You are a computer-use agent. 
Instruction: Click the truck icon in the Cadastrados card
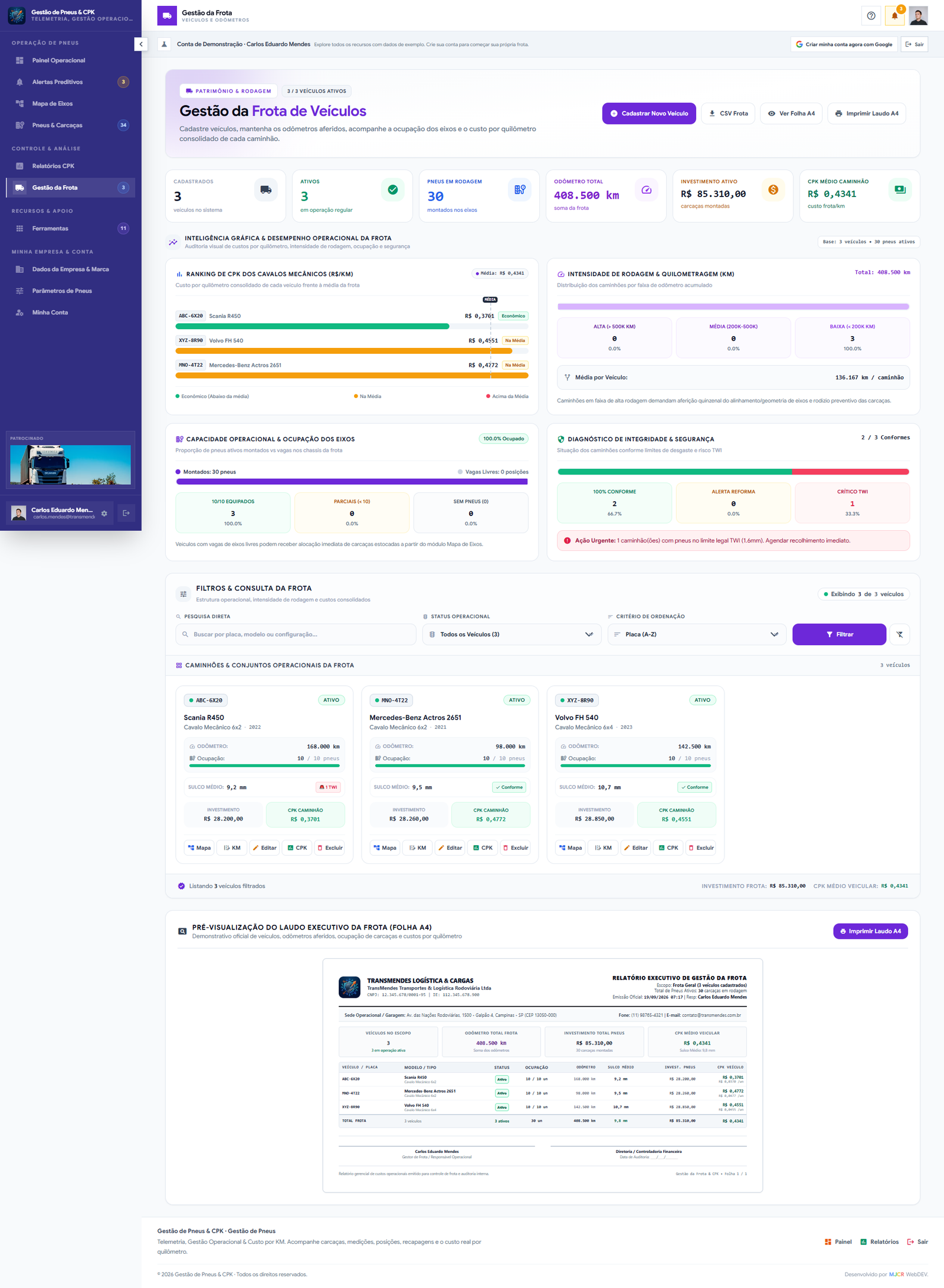(265, 190)
